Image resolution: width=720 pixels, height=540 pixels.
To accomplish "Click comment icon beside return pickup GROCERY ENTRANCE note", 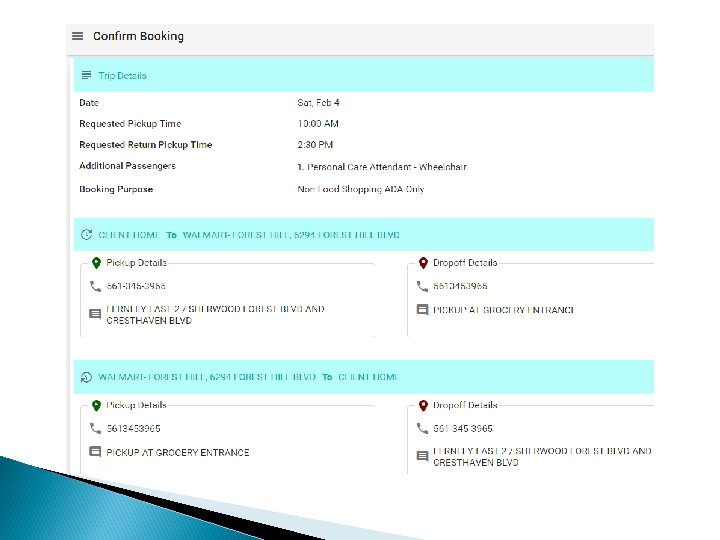I will click(95, 452).
